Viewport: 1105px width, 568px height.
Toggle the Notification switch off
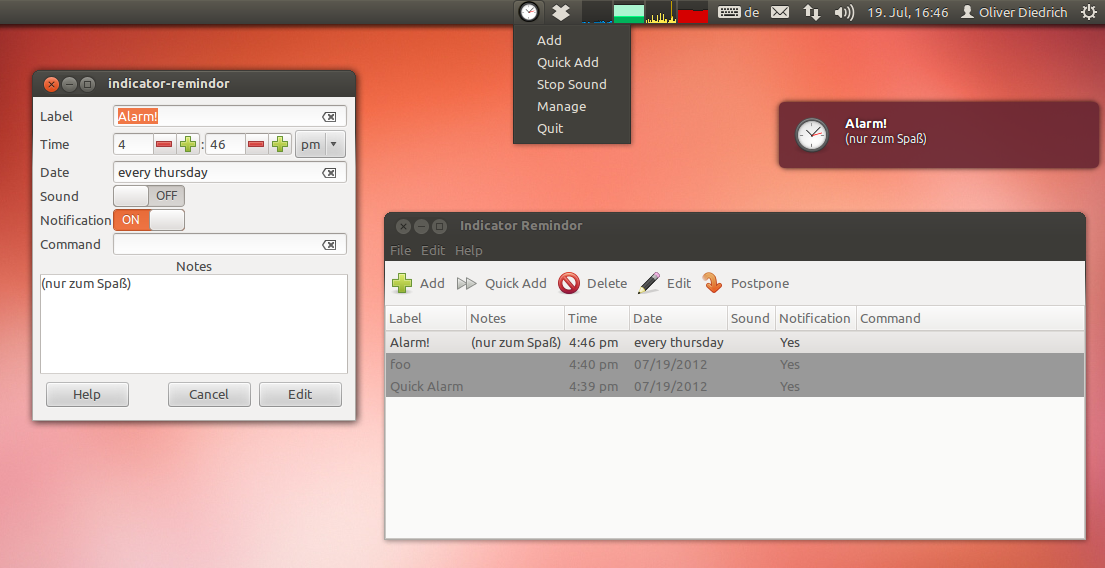click(x=149, y=220)
